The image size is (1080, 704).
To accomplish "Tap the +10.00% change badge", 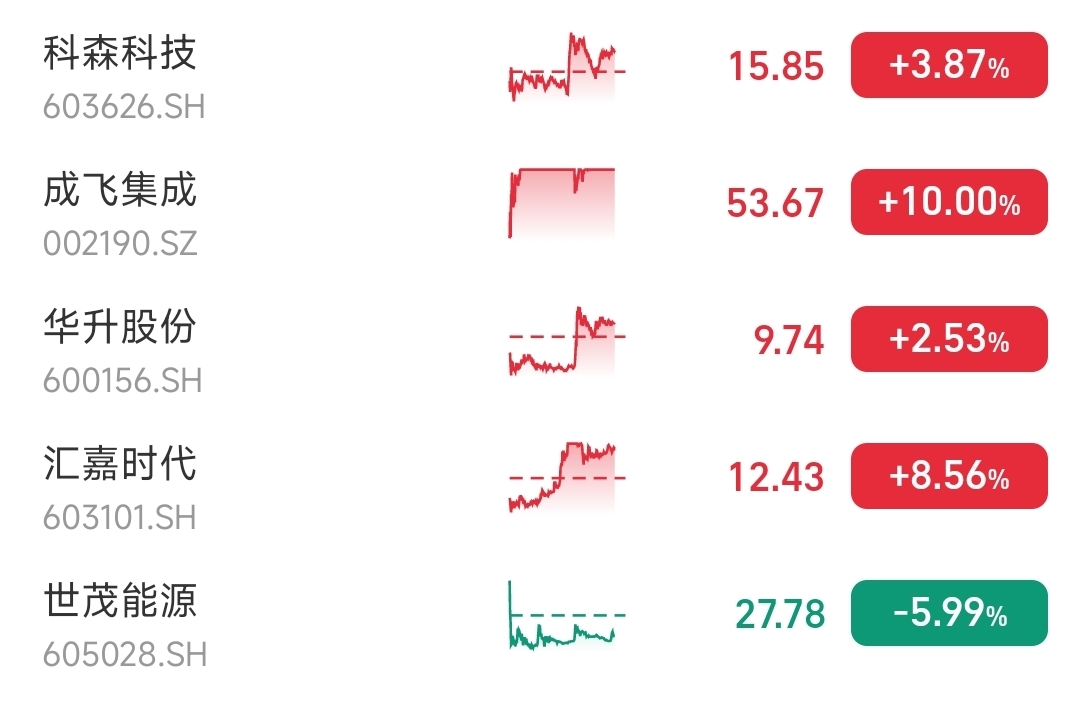I will click(949, 202).
